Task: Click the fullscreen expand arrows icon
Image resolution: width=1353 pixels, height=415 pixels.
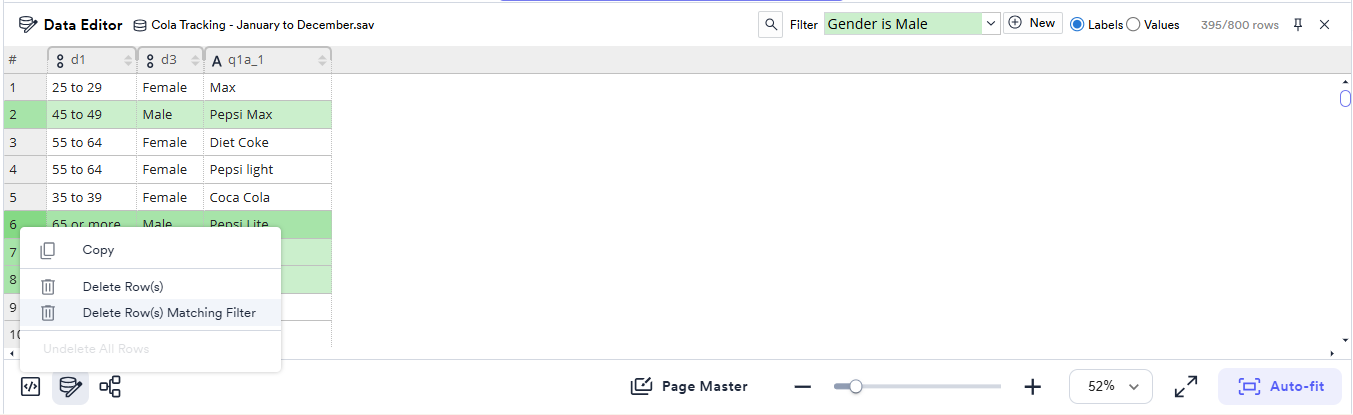Action: (1186, 386)
